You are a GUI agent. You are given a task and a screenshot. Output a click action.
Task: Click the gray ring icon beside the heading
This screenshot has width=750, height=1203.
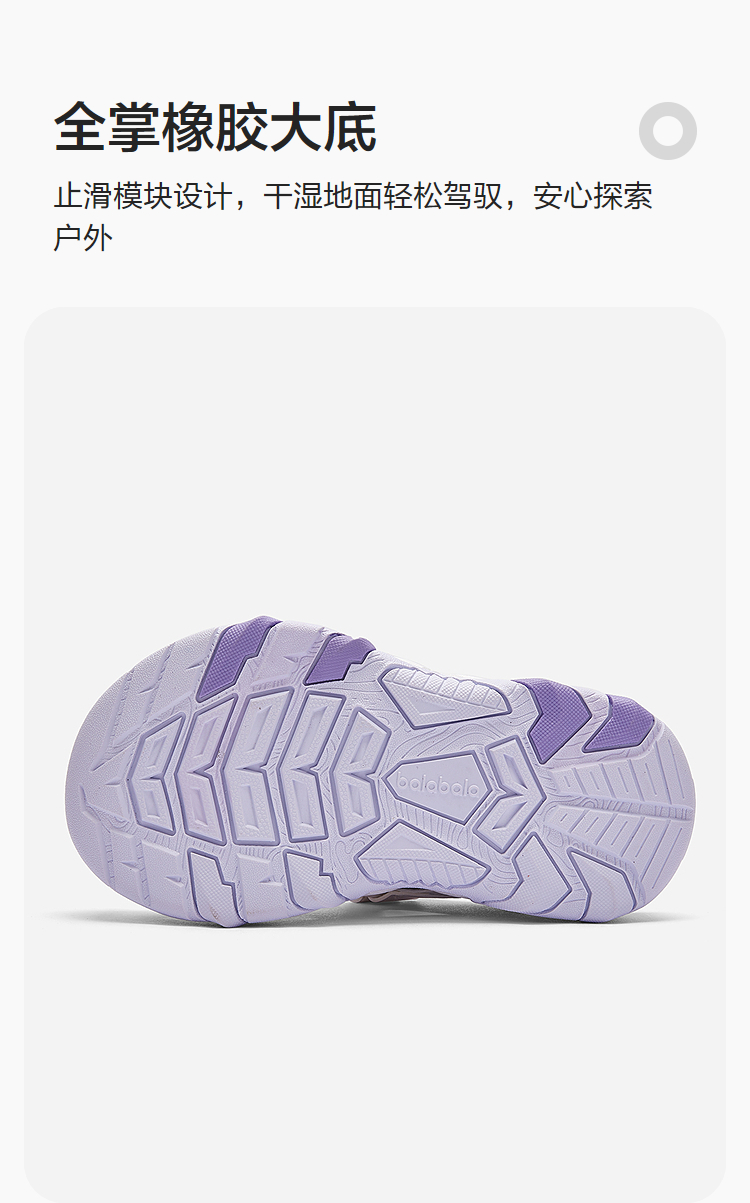coord(668,131)
